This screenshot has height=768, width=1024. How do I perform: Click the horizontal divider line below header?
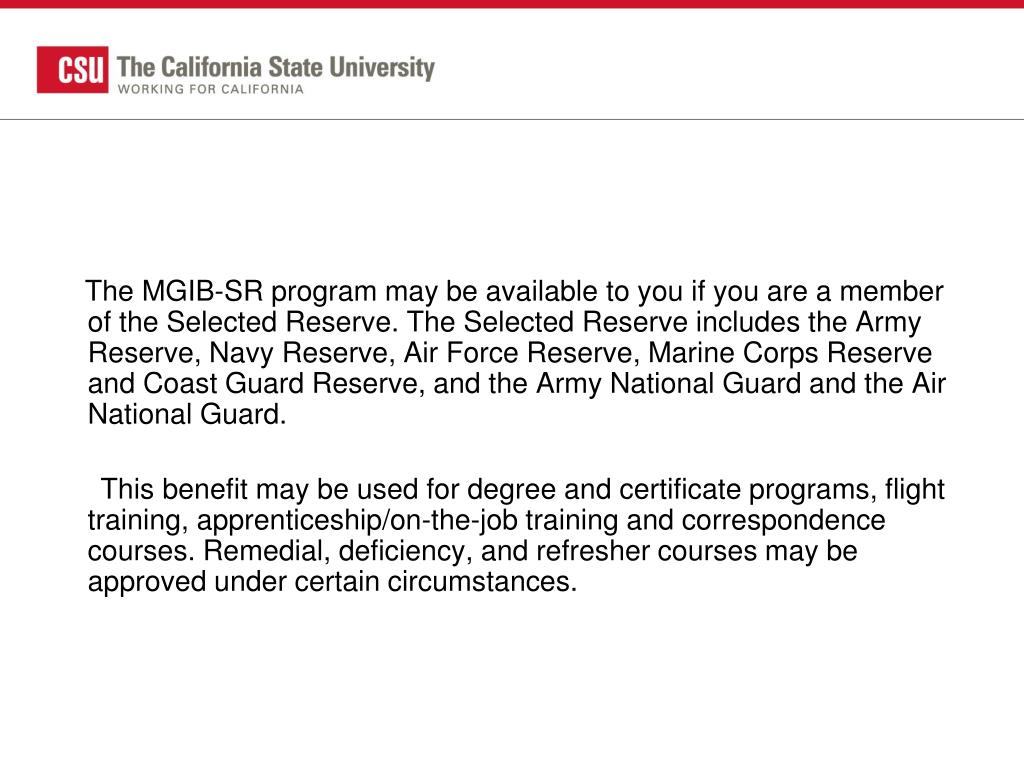512,120
